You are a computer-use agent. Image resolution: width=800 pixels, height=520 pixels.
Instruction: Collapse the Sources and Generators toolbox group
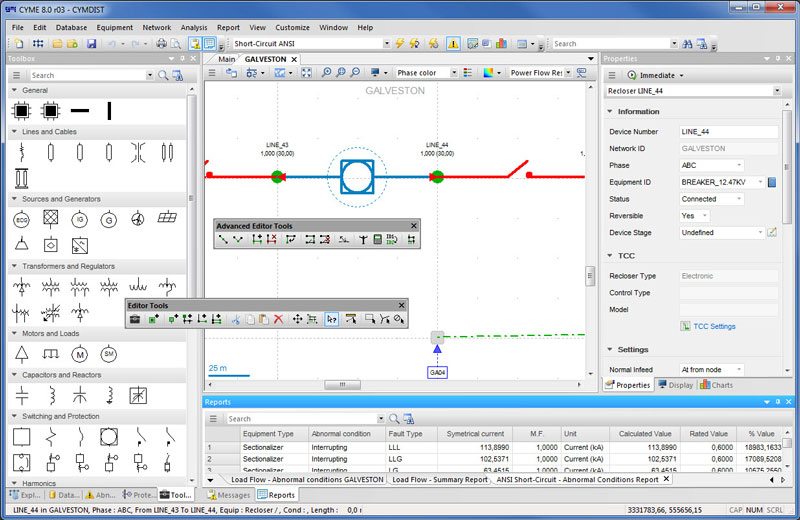click(14, 199)
